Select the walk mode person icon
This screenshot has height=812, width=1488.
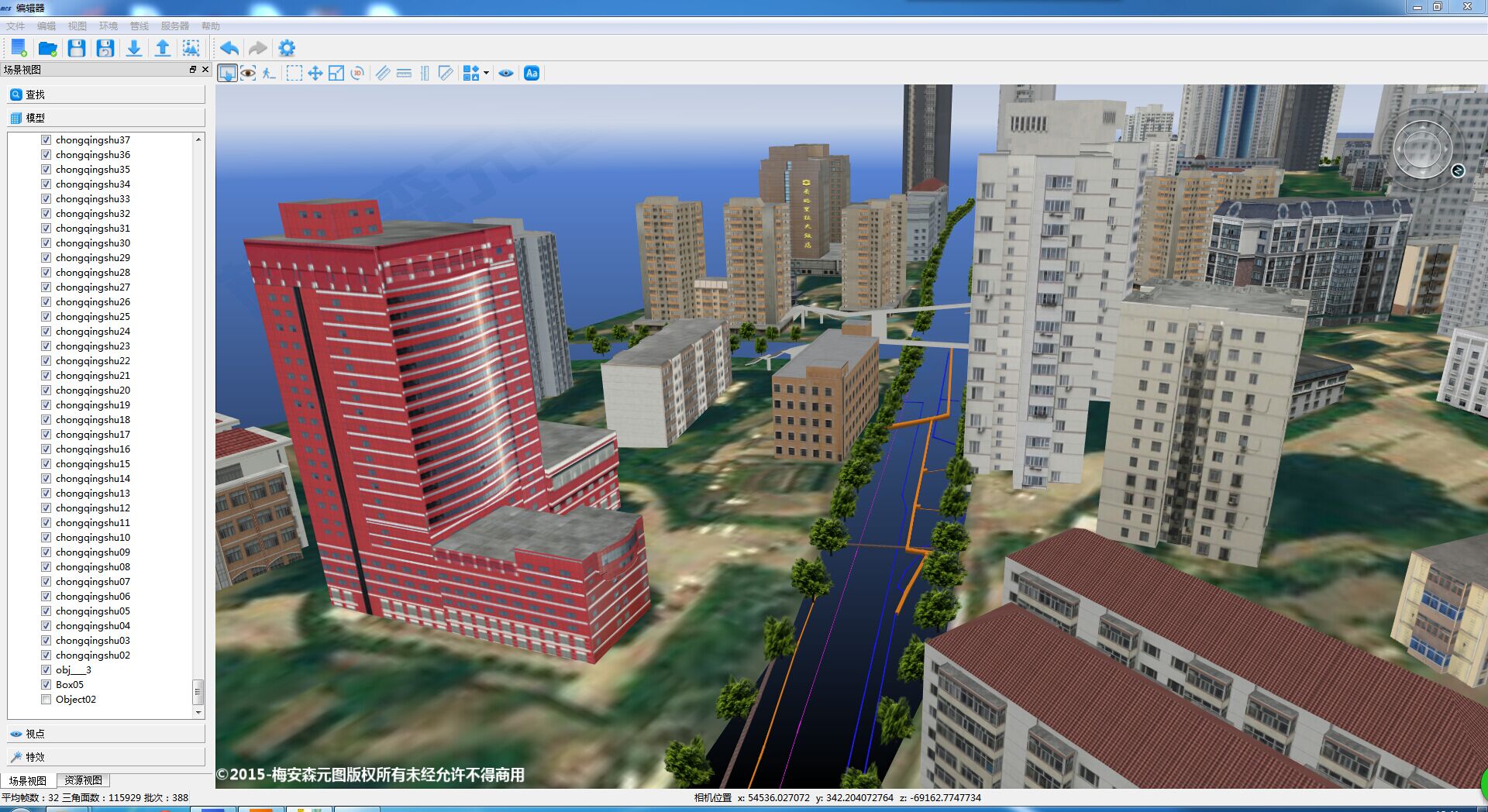pos(268,74)
